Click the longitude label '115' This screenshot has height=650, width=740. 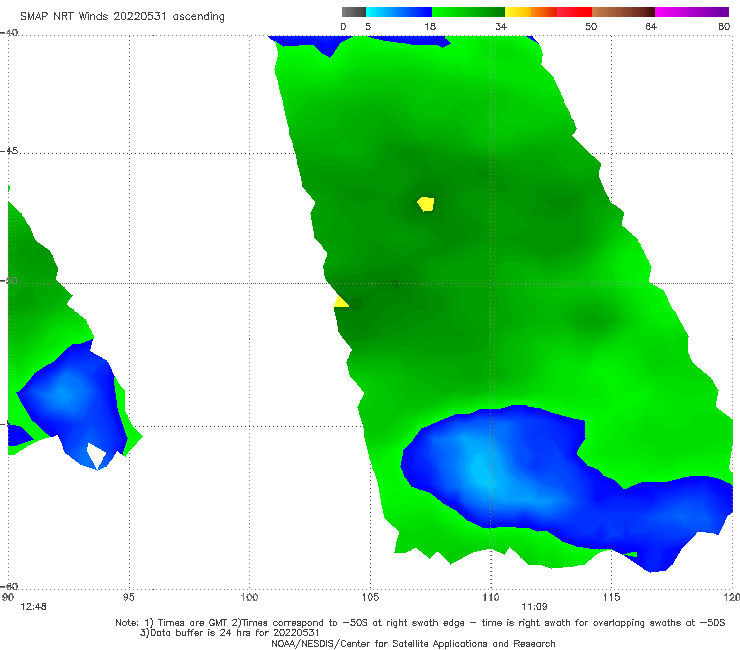point(612,598)
